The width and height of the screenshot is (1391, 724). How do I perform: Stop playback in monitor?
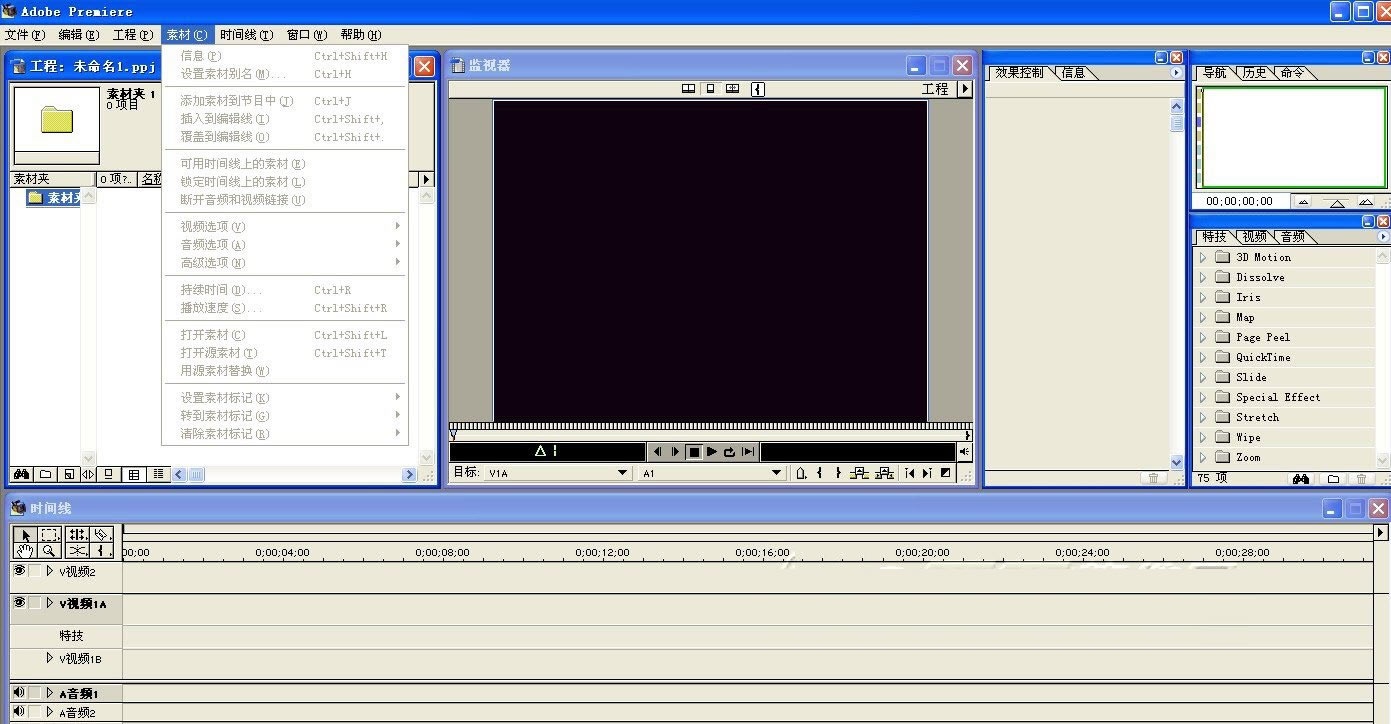[x=694, y=452]
